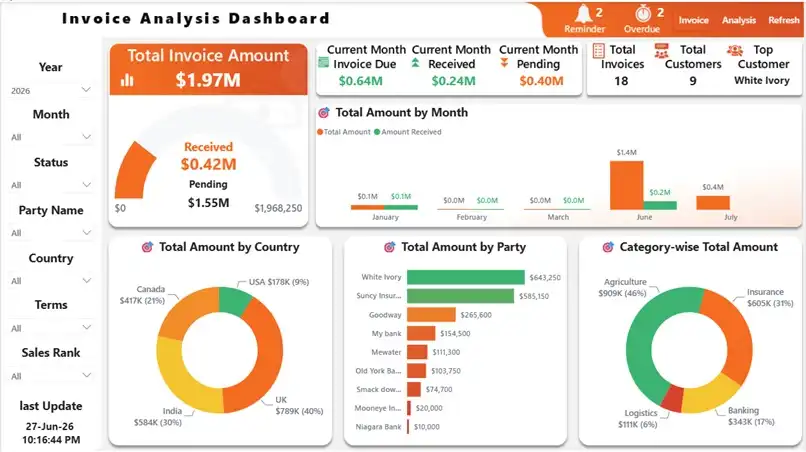Click the $0.40M pending value
Screen dimensions: 806x452
pyautogui.click(x=541, y=81)
